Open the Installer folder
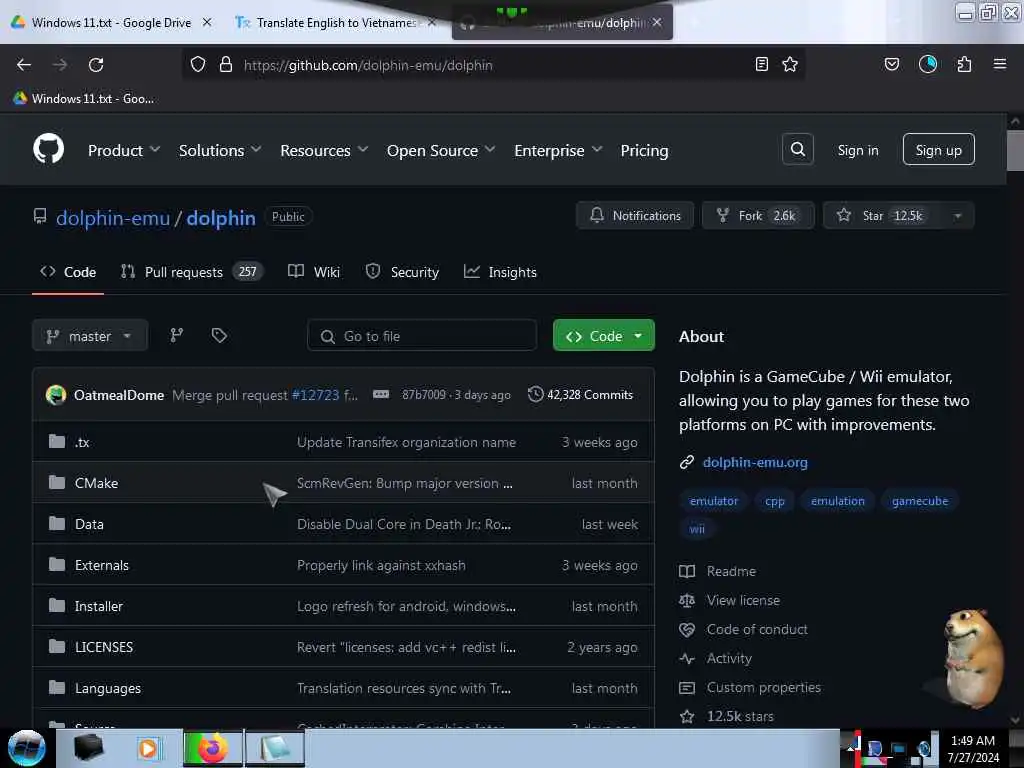 click(x=99, y=607)
